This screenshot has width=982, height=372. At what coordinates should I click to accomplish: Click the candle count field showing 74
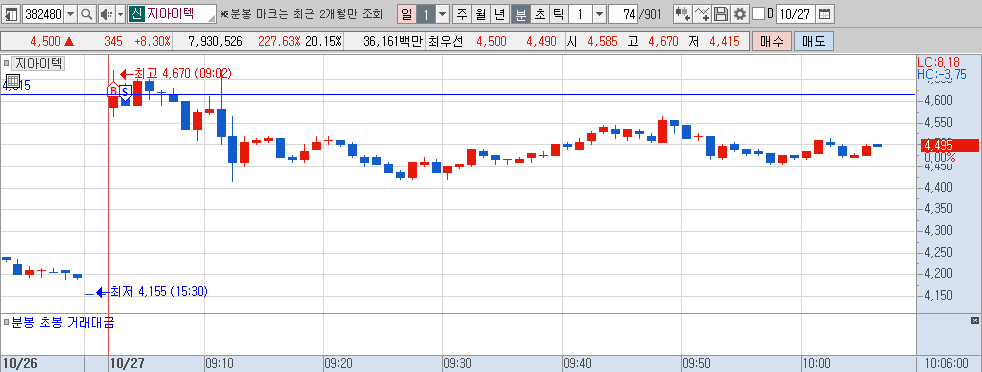[x=623, y=14]
